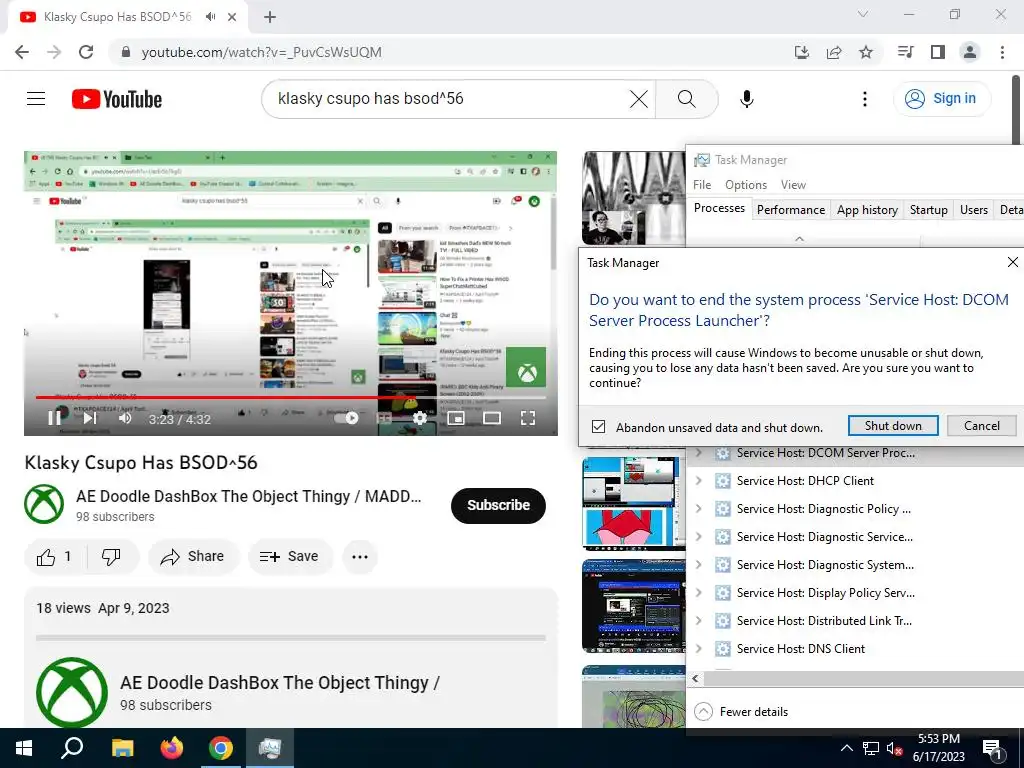Expand Service Host: Distributed Link row
1024x768 pixels.
pos(698,621)
